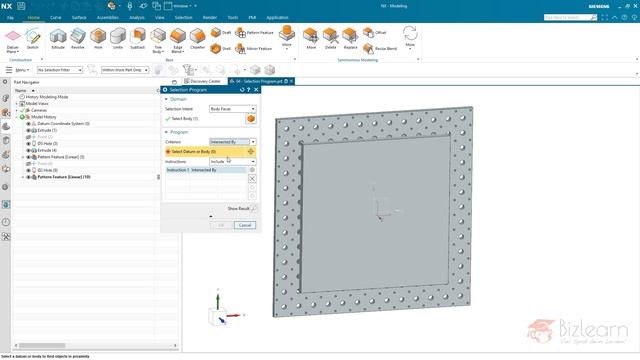
Task: Click the Hole feature icon
Action: click(98, 36)
